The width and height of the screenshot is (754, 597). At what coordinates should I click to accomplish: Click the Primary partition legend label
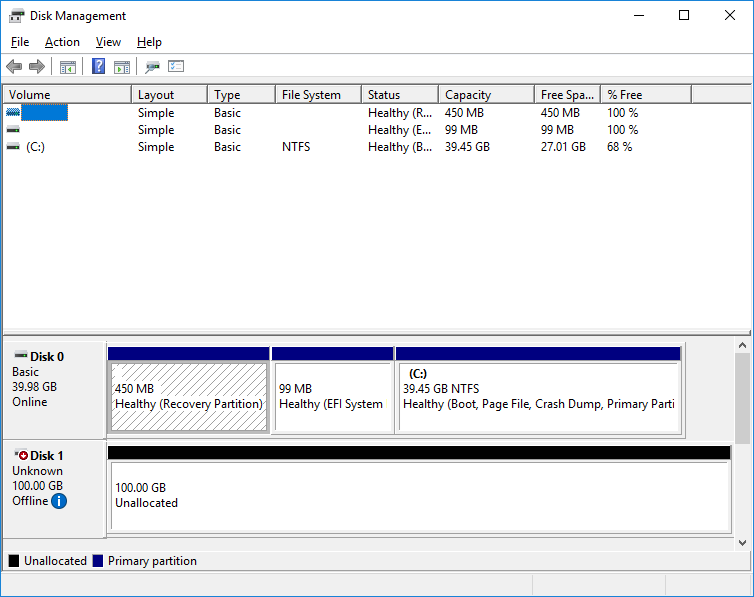point(152,561)
